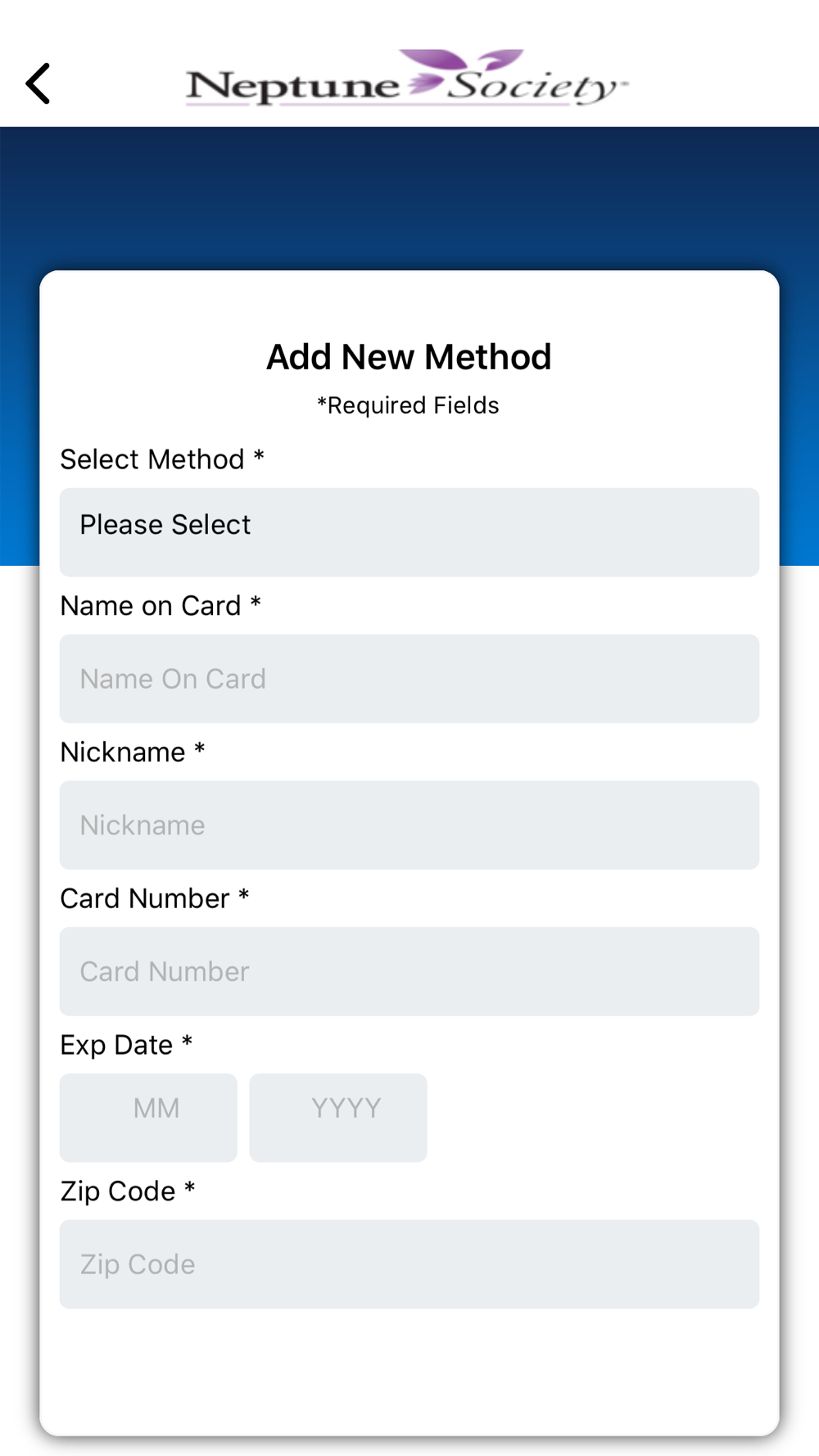This screenshot has height=1456, width=819.
Task: Focus the Name On Card field
Action: (x=409, y=678)
